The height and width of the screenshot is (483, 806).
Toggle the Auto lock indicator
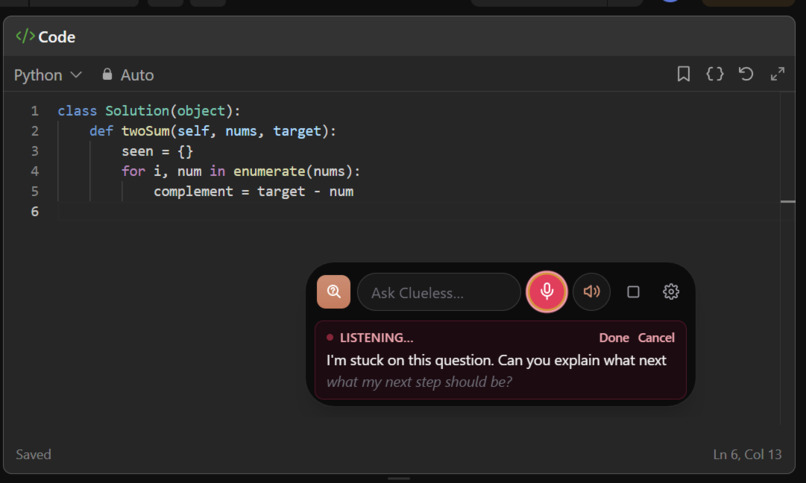tap(128, 75)
